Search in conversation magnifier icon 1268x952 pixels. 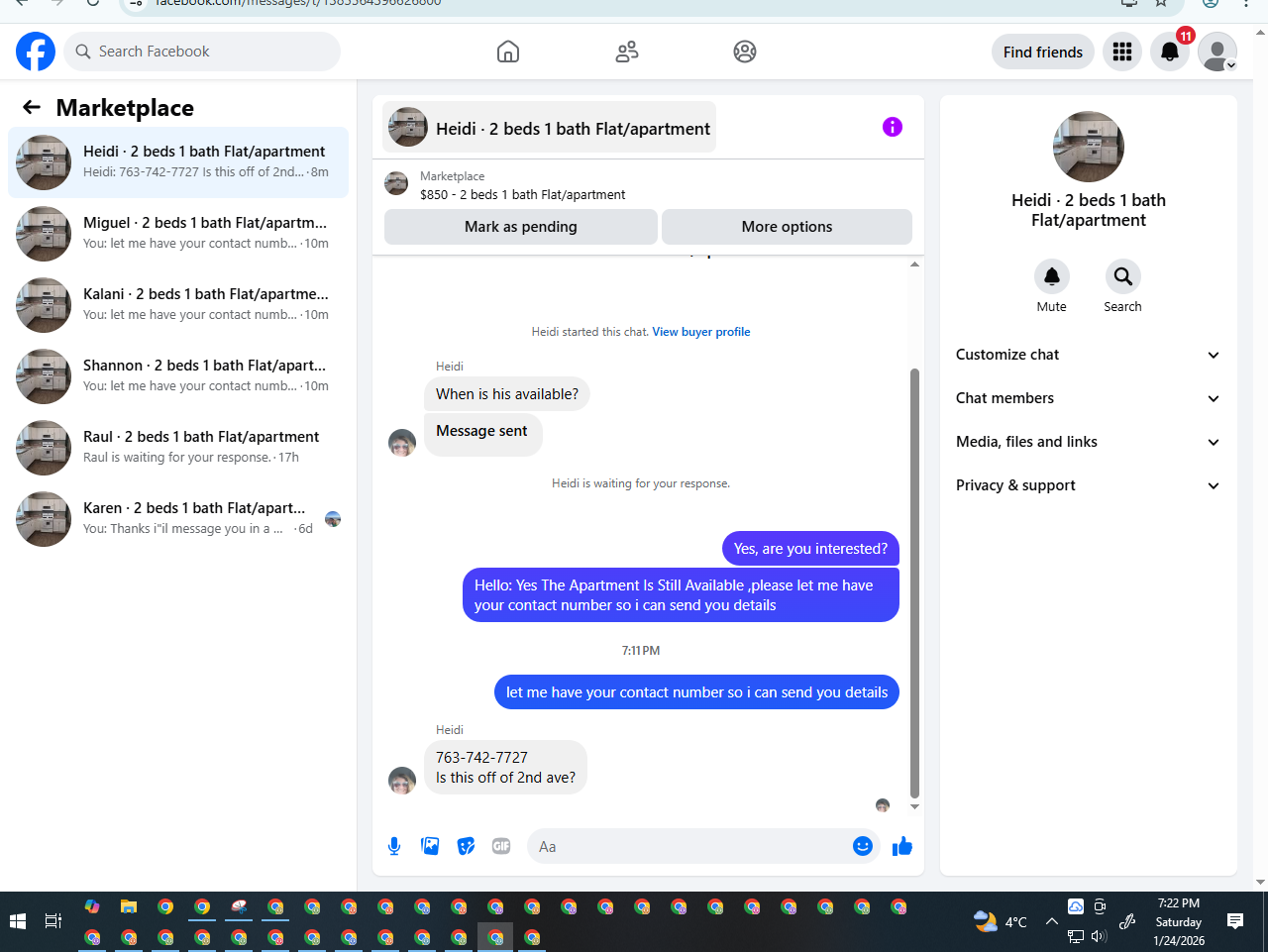pyautogui.click(x=1123, y=276)
